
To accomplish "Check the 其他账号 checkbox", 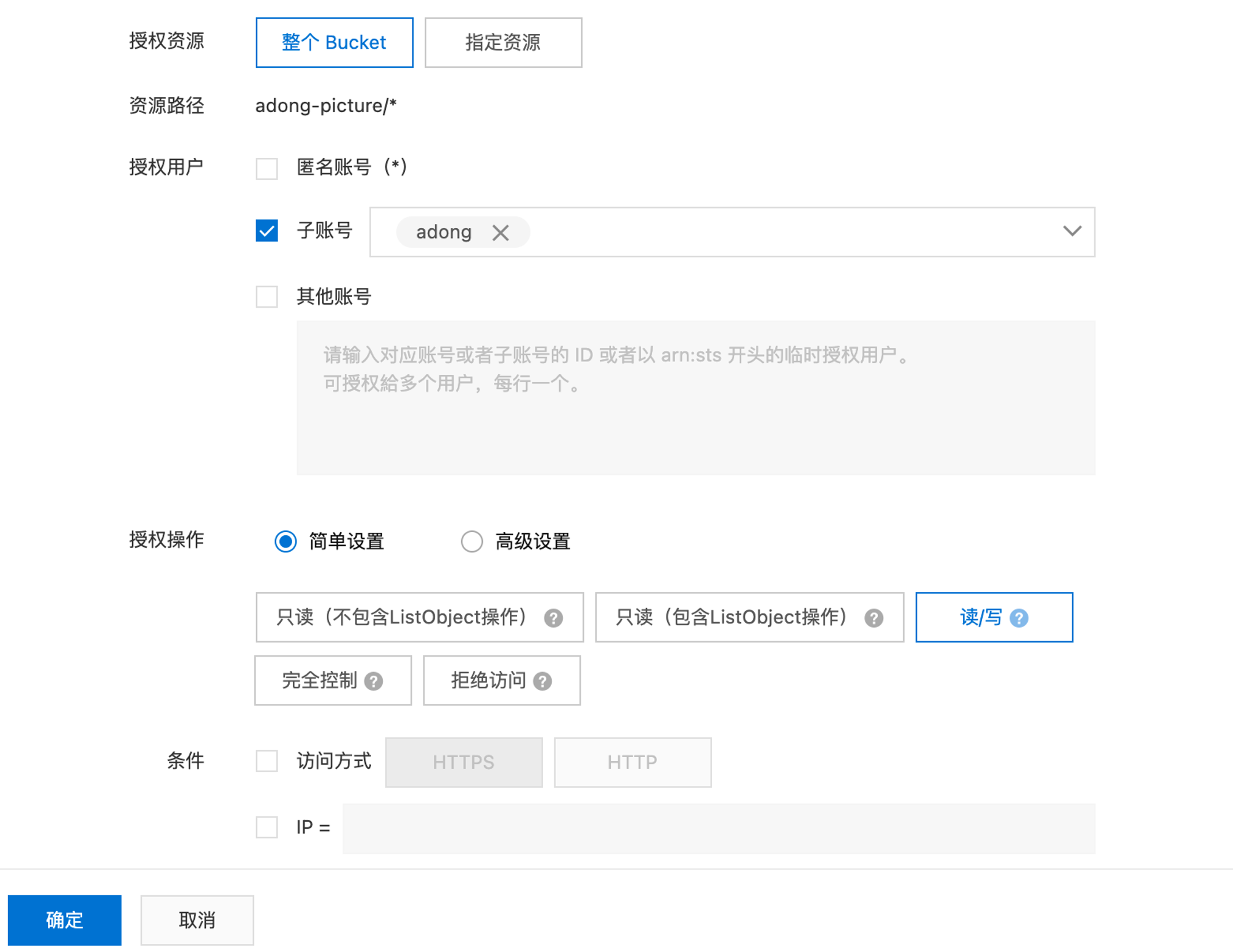I will (x=266, y=297).
